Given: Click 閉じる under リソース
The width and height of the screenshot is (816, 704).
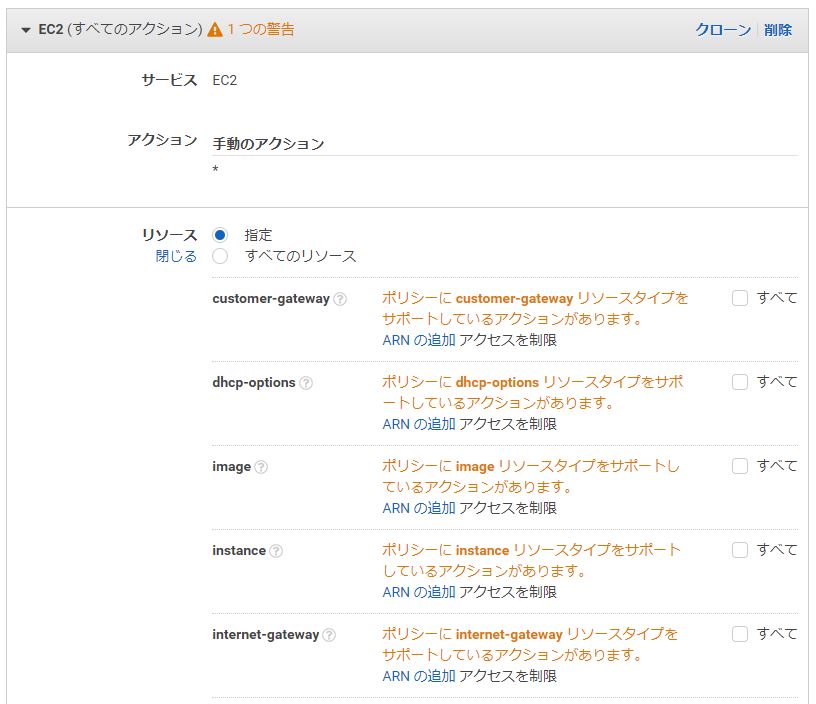Looking at the screenshot, I should click(176, 256).
